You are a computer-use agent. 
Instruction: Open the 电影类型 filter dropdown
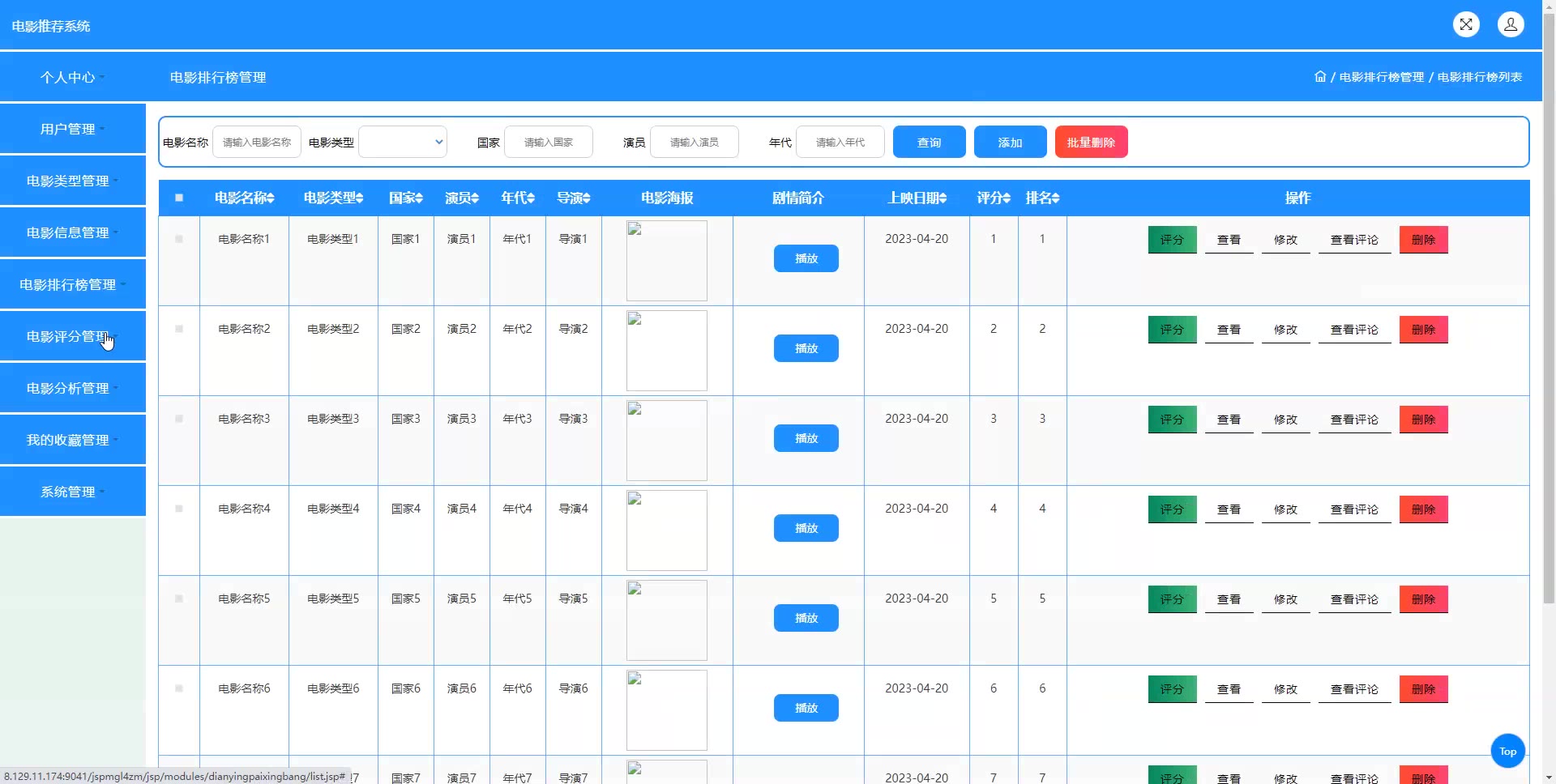pos(403,142)
